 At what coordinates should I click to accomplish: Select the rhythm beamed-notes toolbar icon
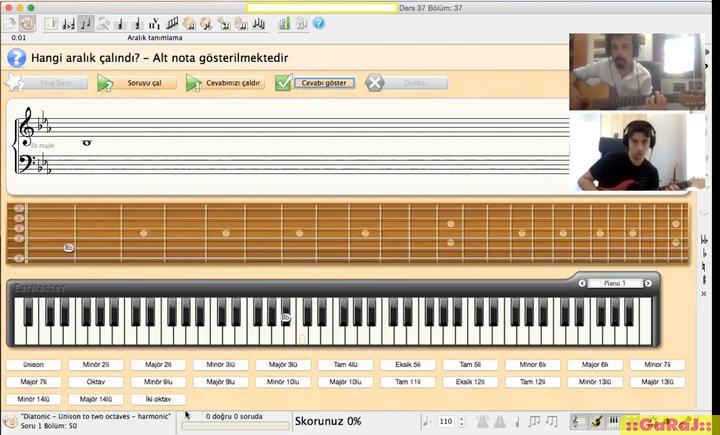pos(172,22)
